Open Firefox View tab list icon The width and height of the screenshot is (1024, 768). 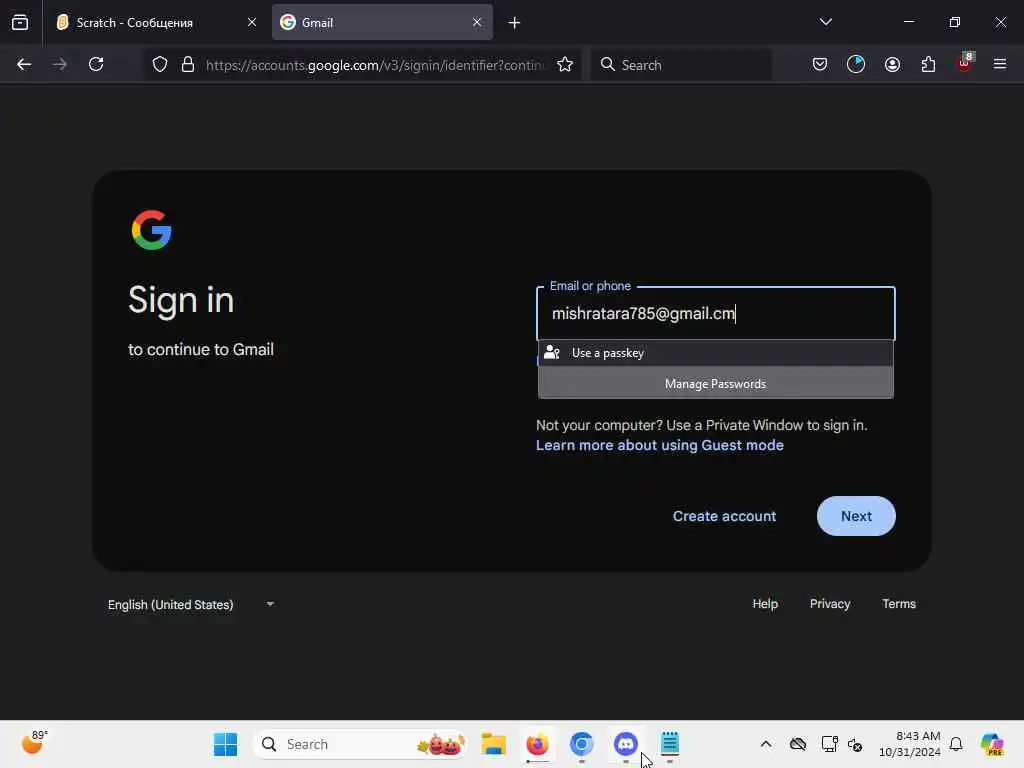click(20, 22)
